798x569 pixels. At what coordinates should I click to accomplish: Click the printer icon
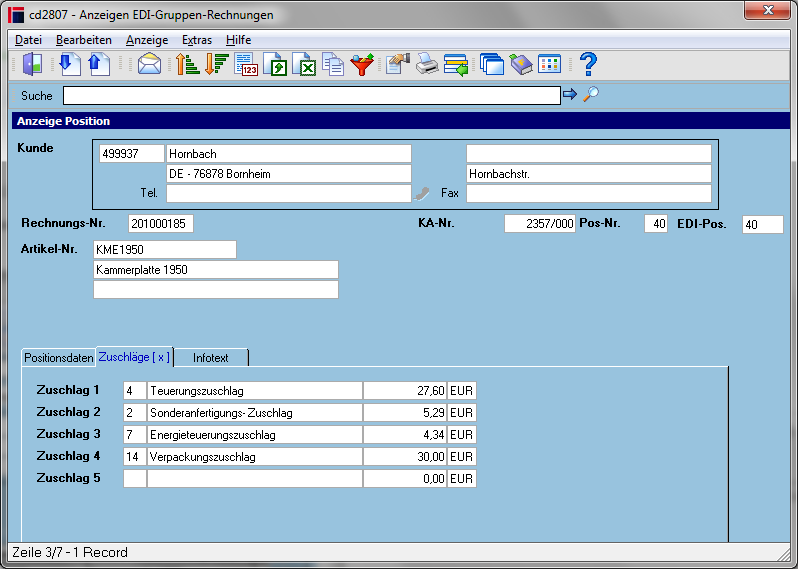coord(427,64)
